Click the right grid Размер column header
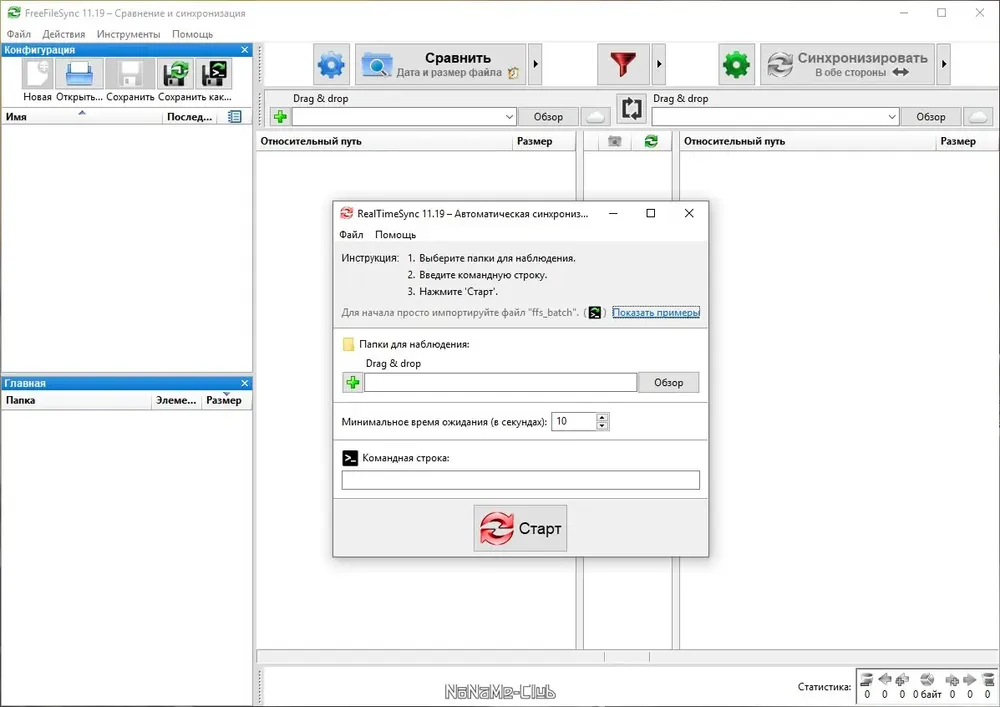Screen dimensions: 1000x707 (967, 142)
